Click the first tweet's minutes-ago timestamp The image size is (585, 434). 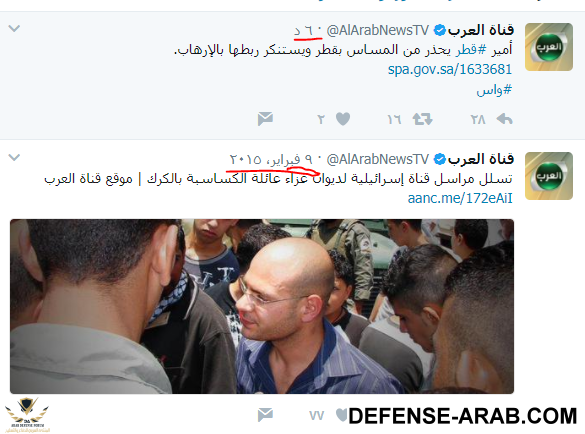click(x=304, y=31)
